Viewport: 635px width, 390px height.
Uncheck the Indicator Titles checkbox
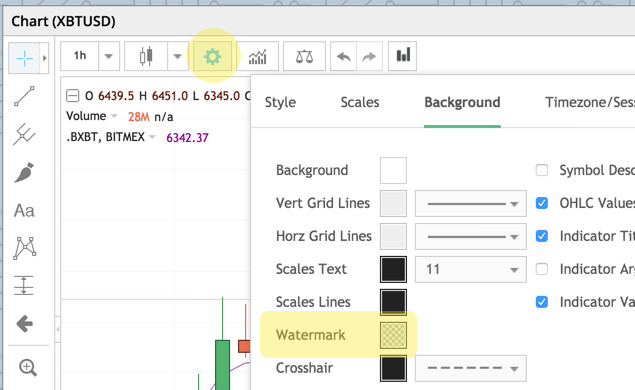coord(542,236)
